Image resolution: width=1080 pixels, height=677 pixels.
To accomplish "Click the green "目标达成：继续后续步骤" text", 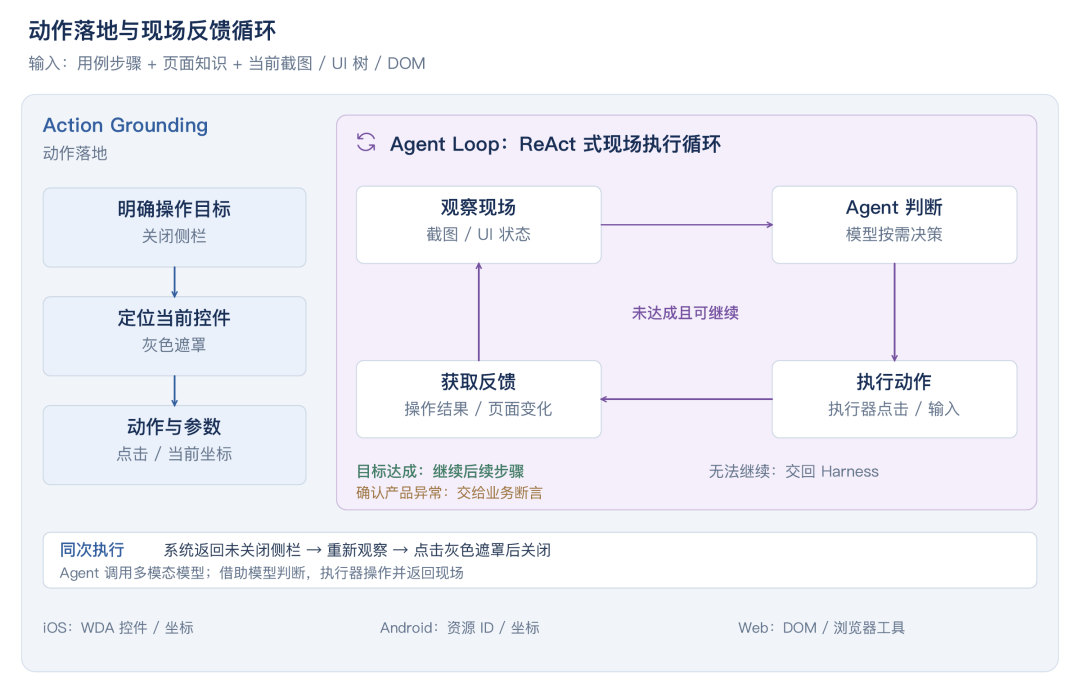I will click(440, 471).
